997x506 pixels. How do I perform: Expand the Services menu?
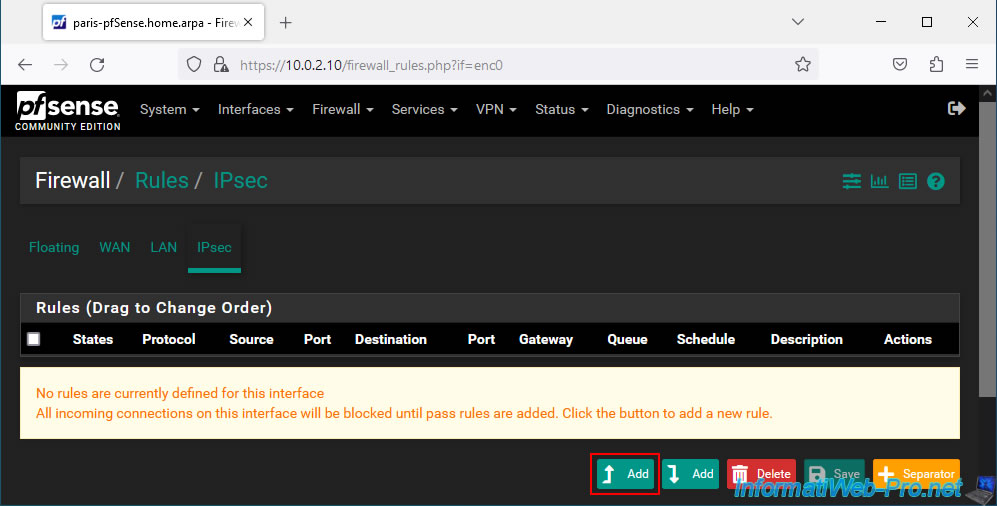coord(425,109)
